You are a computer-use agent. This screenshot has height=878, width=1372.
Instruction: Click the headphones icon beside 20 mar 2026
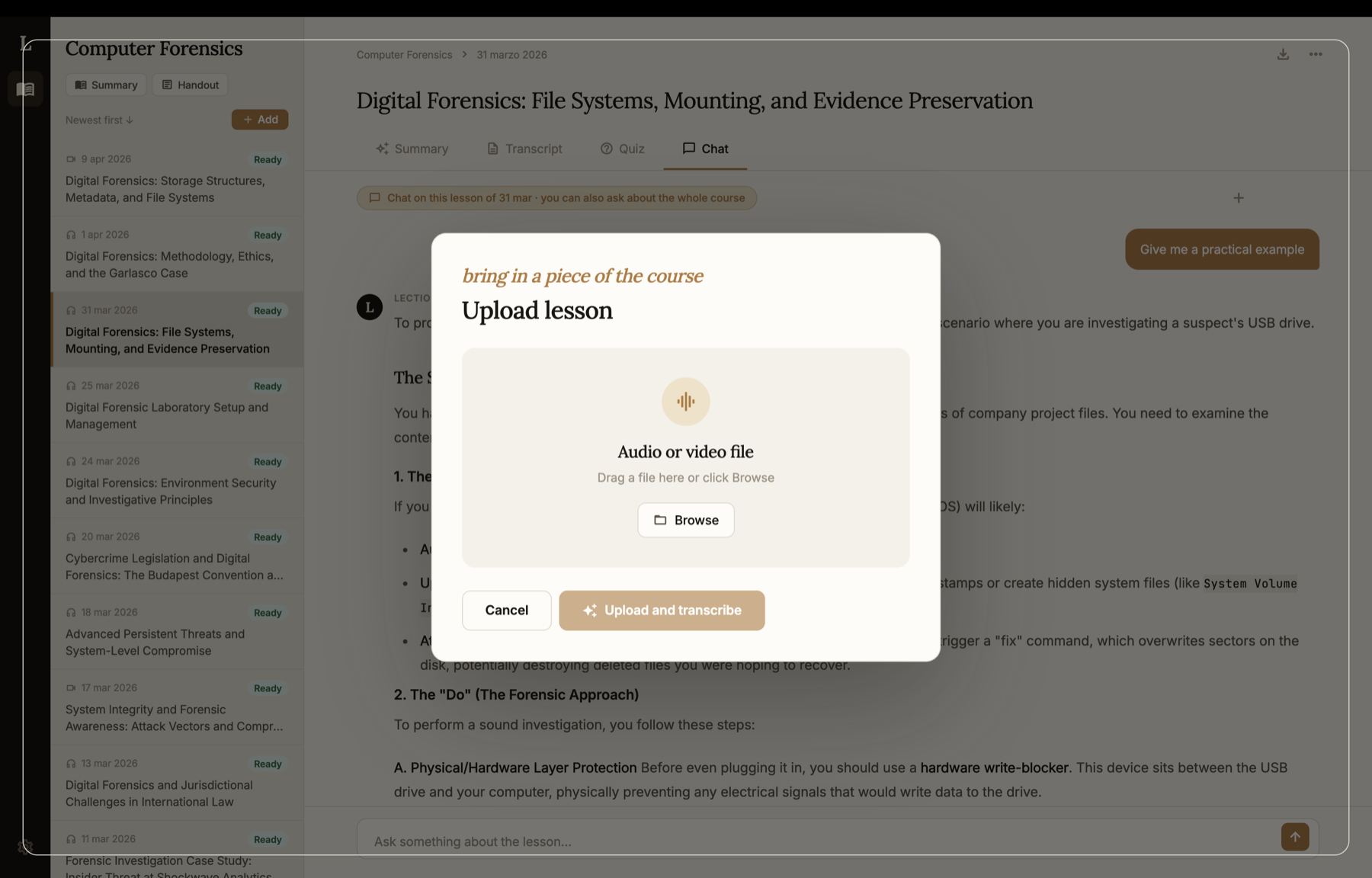(71, 537)
